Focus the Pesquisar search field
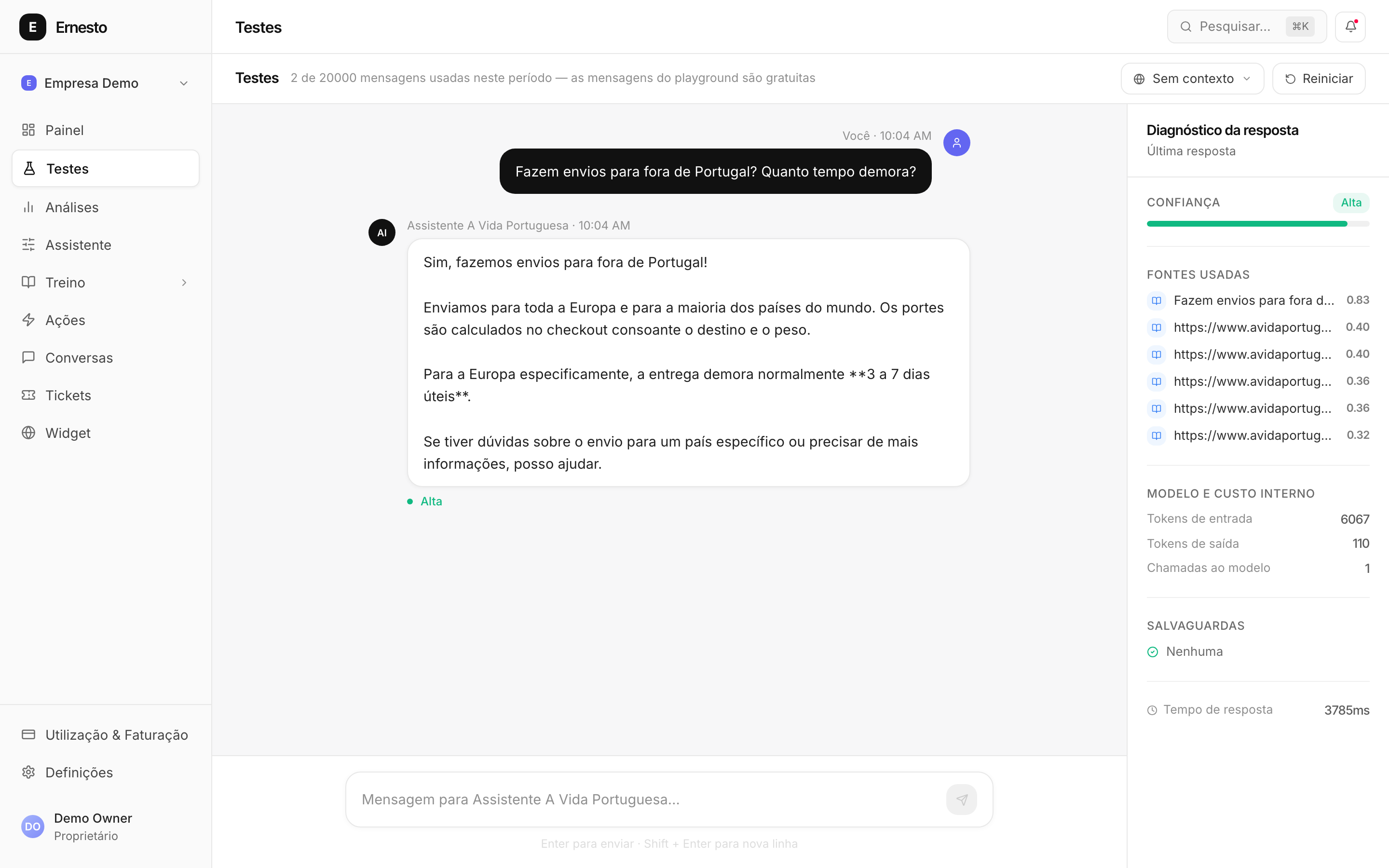 click(1247, 27)
